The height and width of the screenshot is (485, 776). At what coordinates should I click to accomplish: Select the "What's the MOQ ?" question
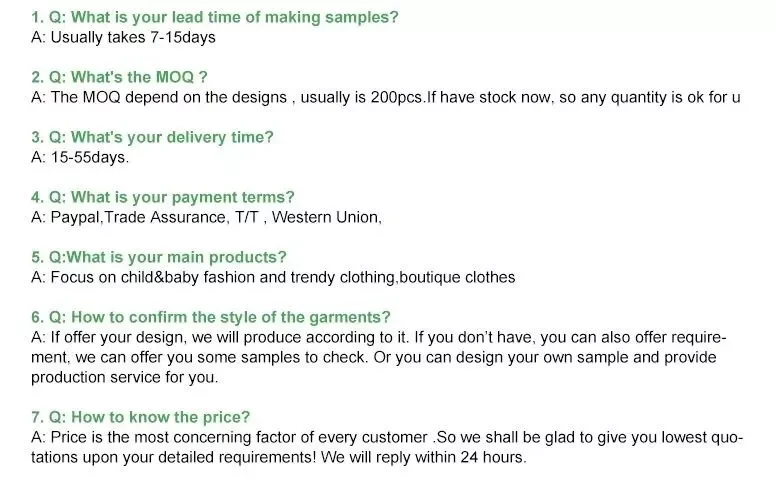coord(119,77)
